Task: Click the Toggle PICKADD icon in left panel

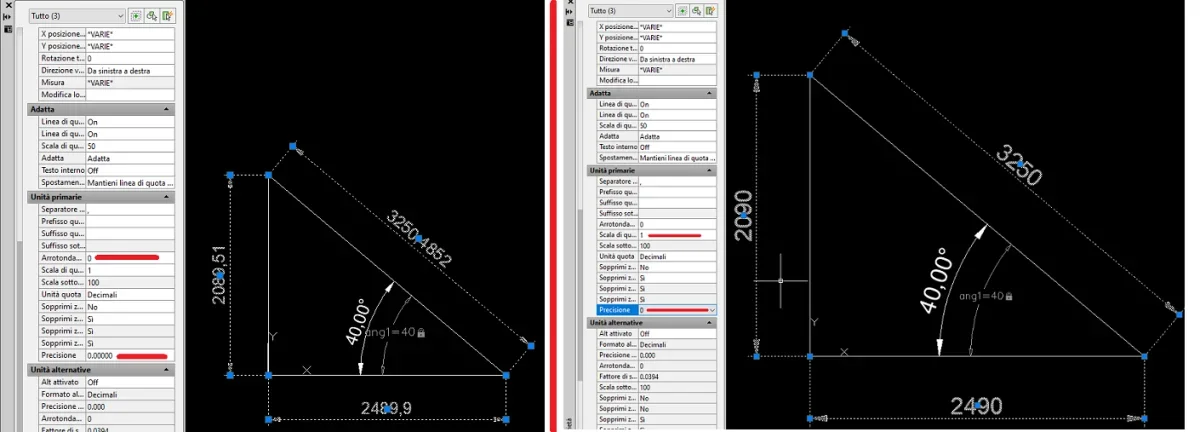Action: (x=136, y=16)
